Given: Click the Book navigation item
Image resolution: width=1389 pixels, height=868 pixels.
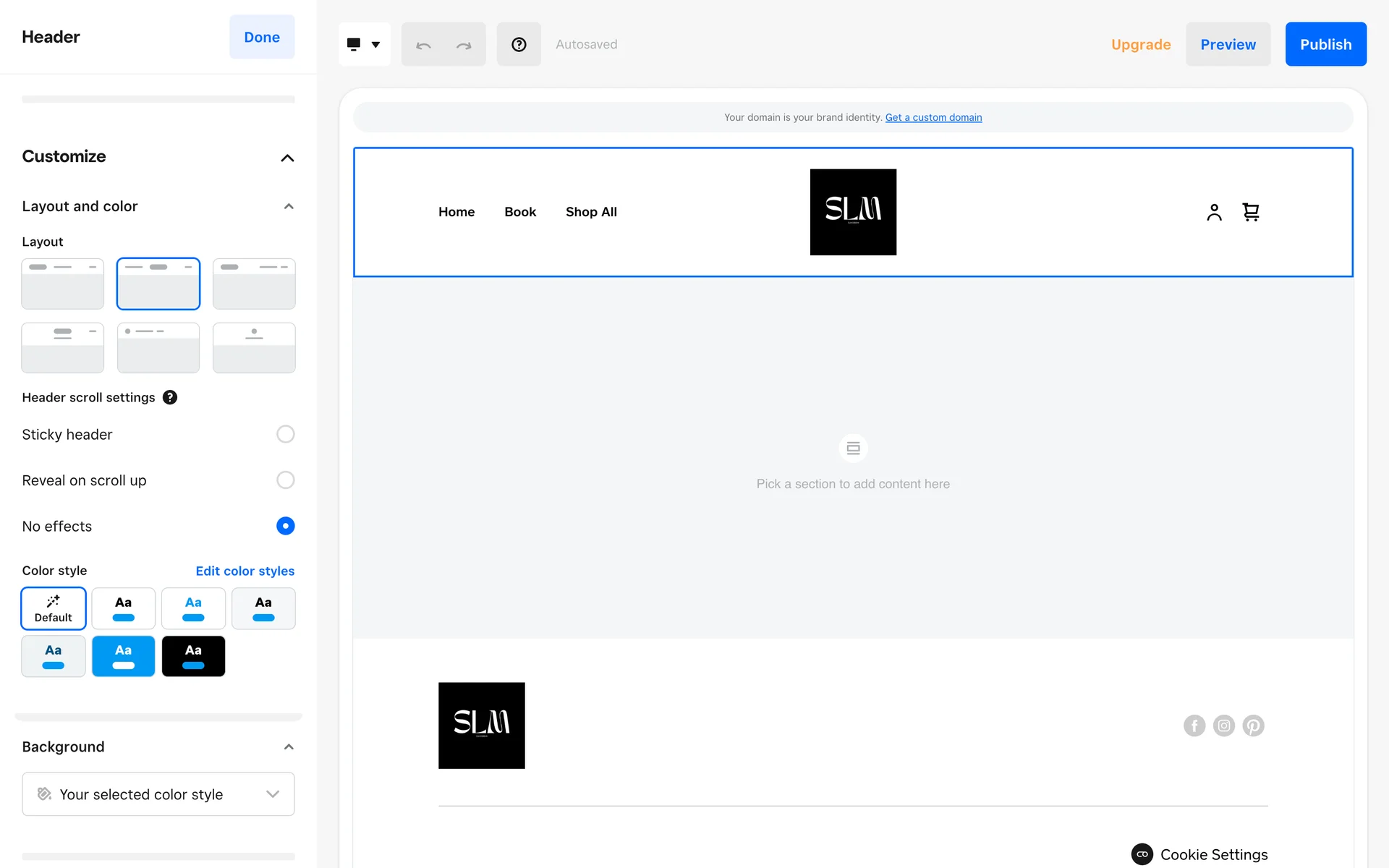Looking at the screenshot, I should pos(520,212).
